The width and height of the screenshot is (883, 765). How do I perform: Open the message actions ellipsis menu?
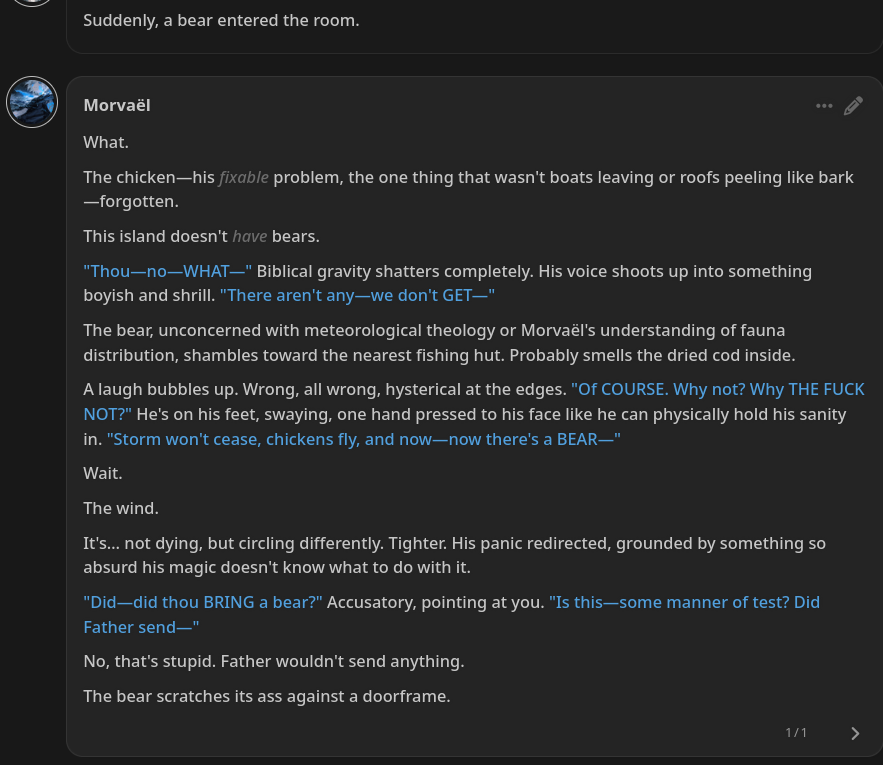pos(824,106)
